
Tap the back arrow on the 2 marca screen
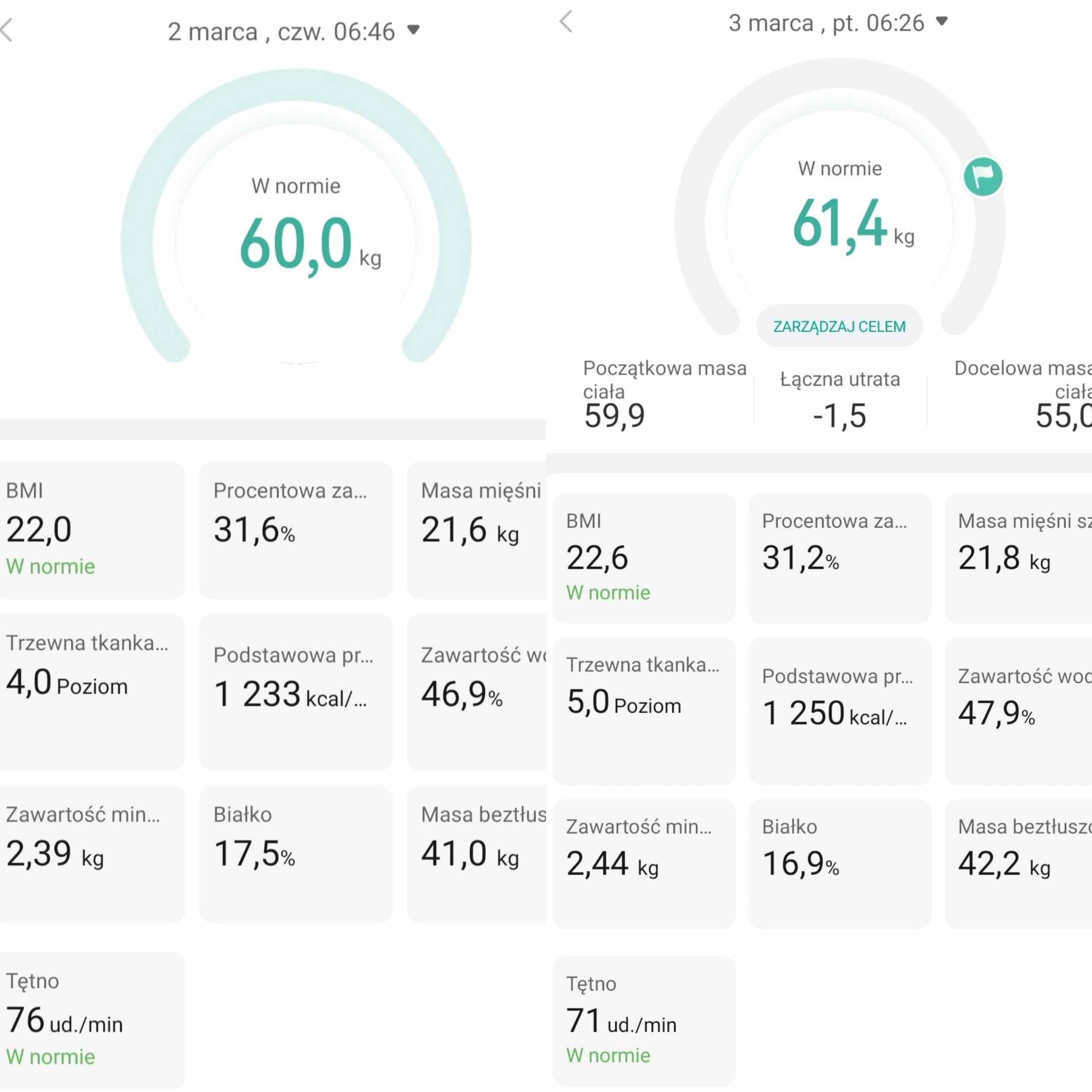coord(7,30)
